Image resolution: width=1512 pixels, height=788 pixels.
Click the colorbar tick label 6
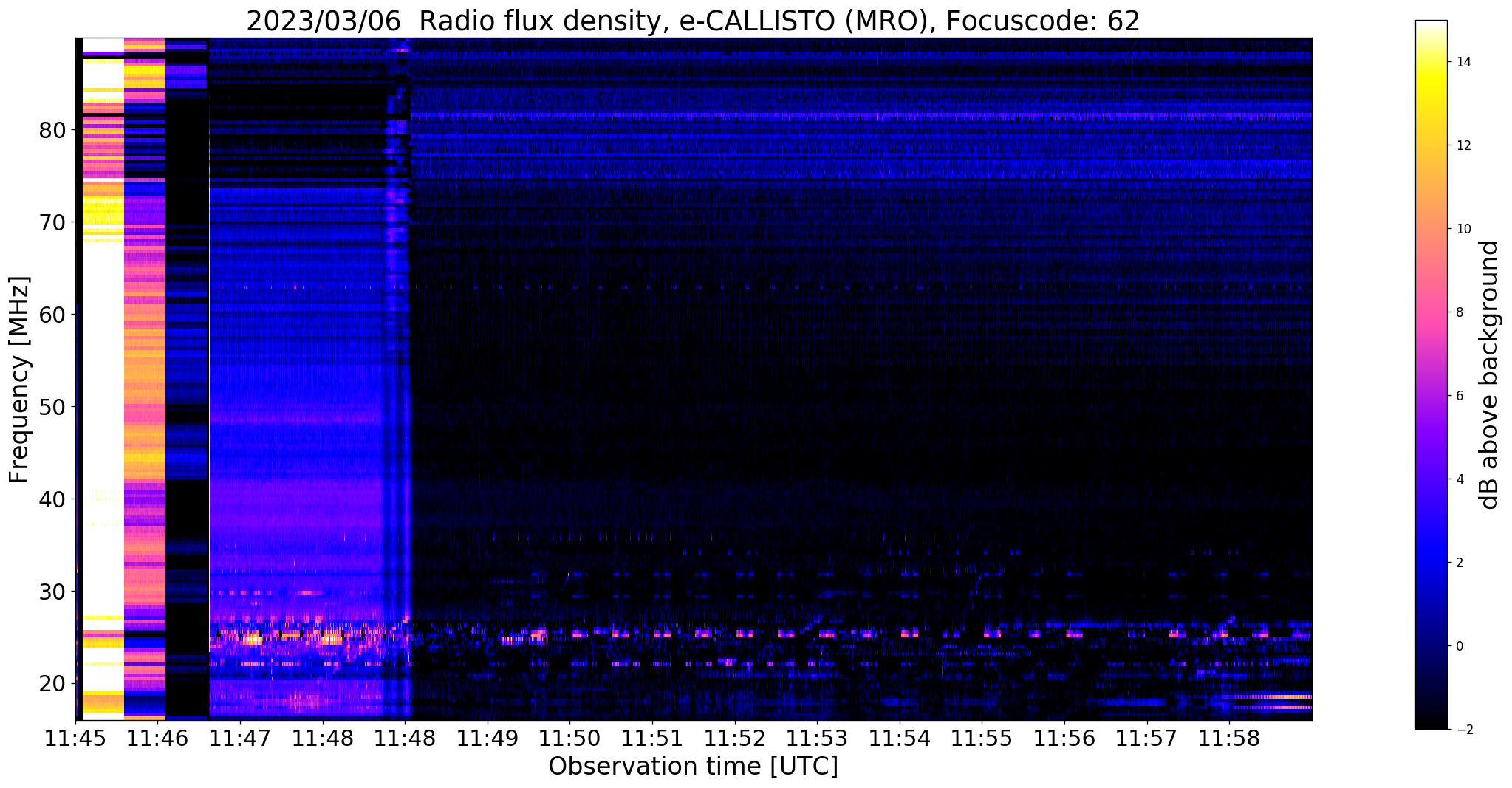point(1459,396)
